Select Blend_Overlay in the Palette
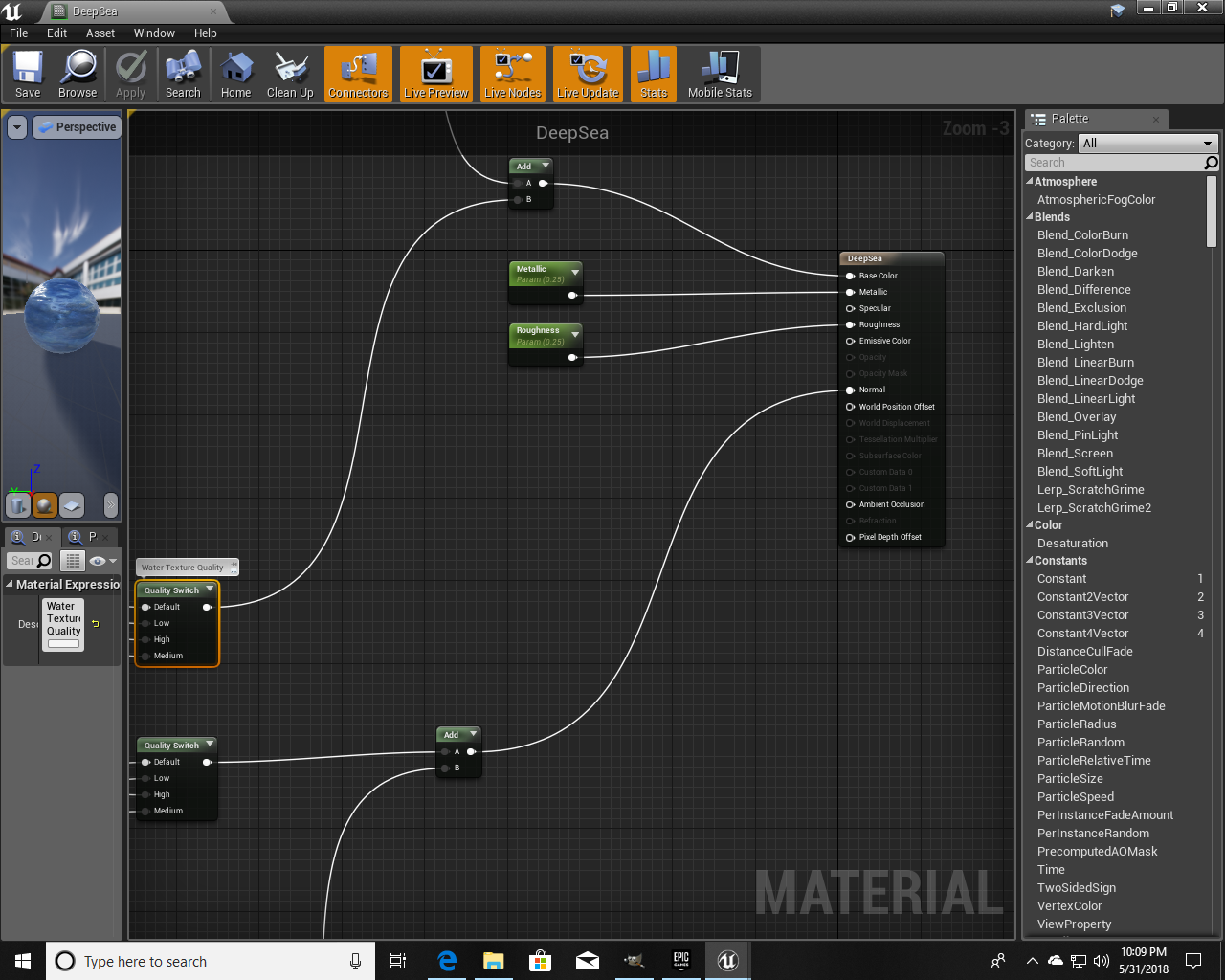This screenshot has height=980, width=1225. (x=1077, y=416)
